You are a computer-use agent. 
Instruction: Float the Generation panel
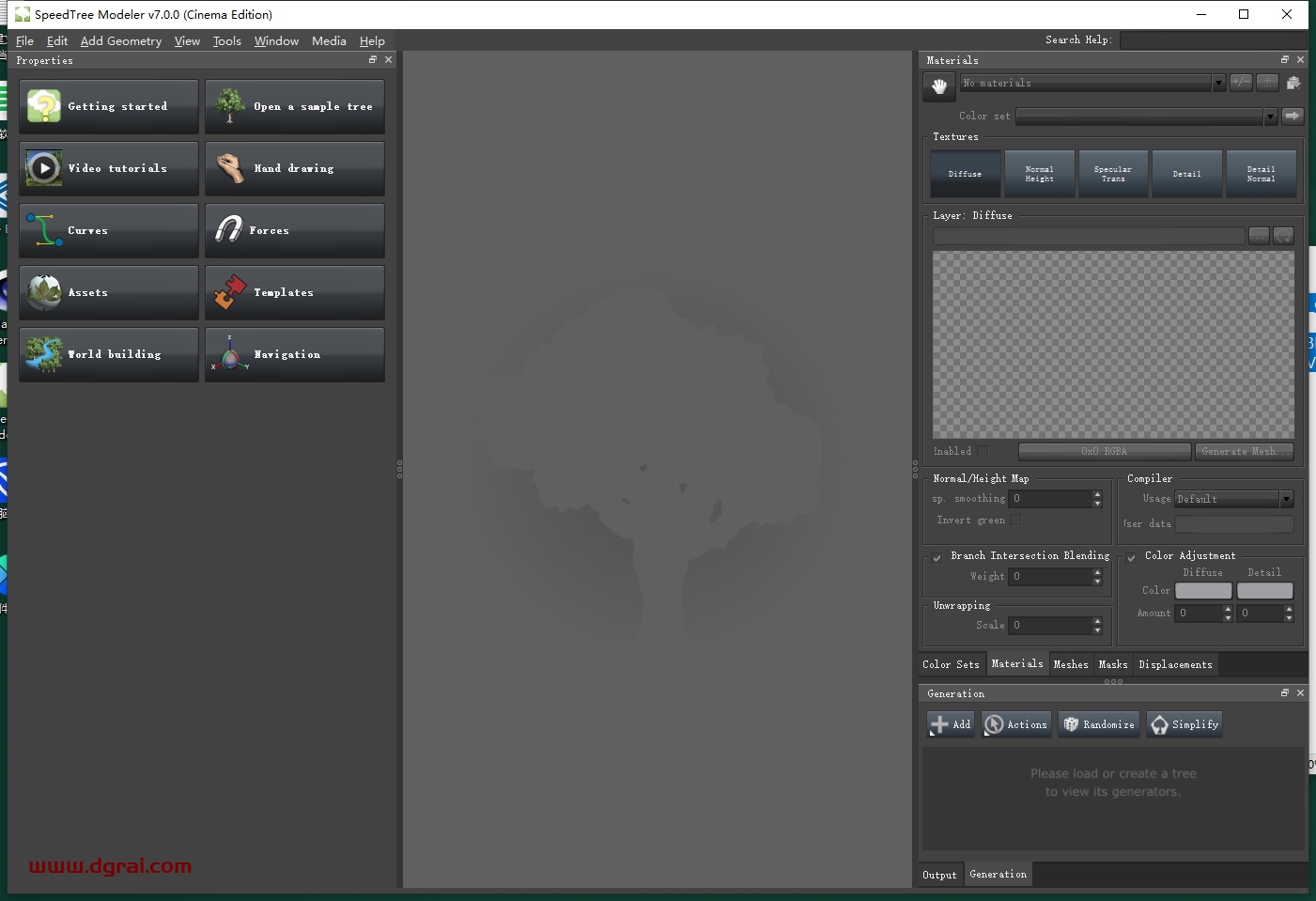point(1285,692)
